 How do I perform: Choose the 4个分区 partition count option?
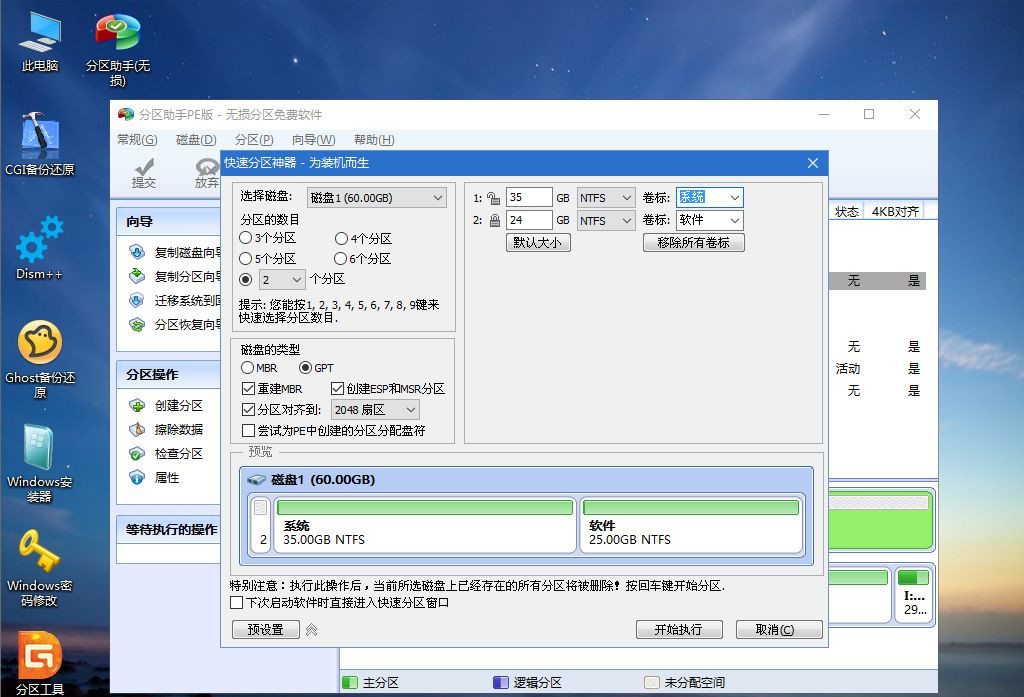340,240
